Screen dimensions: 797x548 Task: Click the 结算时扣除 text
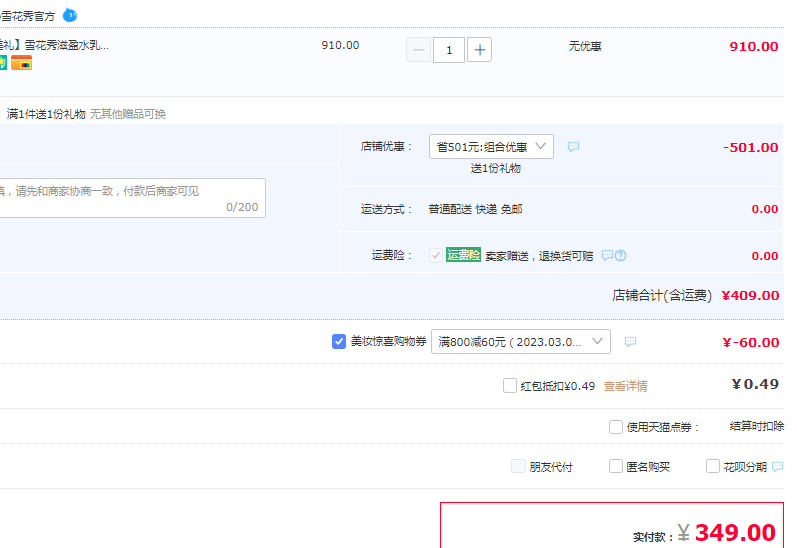click(757, 426)
